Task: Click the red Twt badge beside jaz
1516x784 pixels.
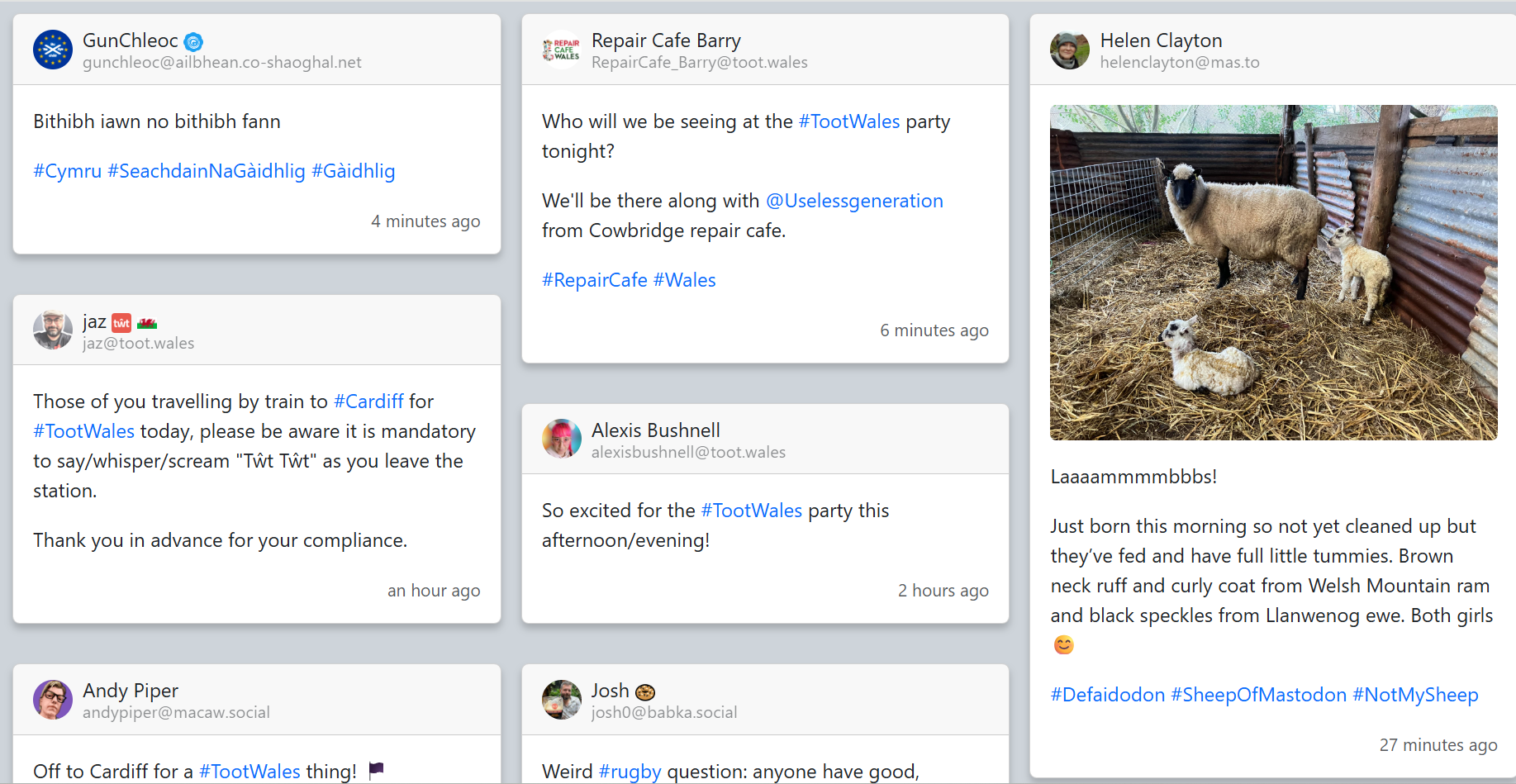Action: coord(121,323)
